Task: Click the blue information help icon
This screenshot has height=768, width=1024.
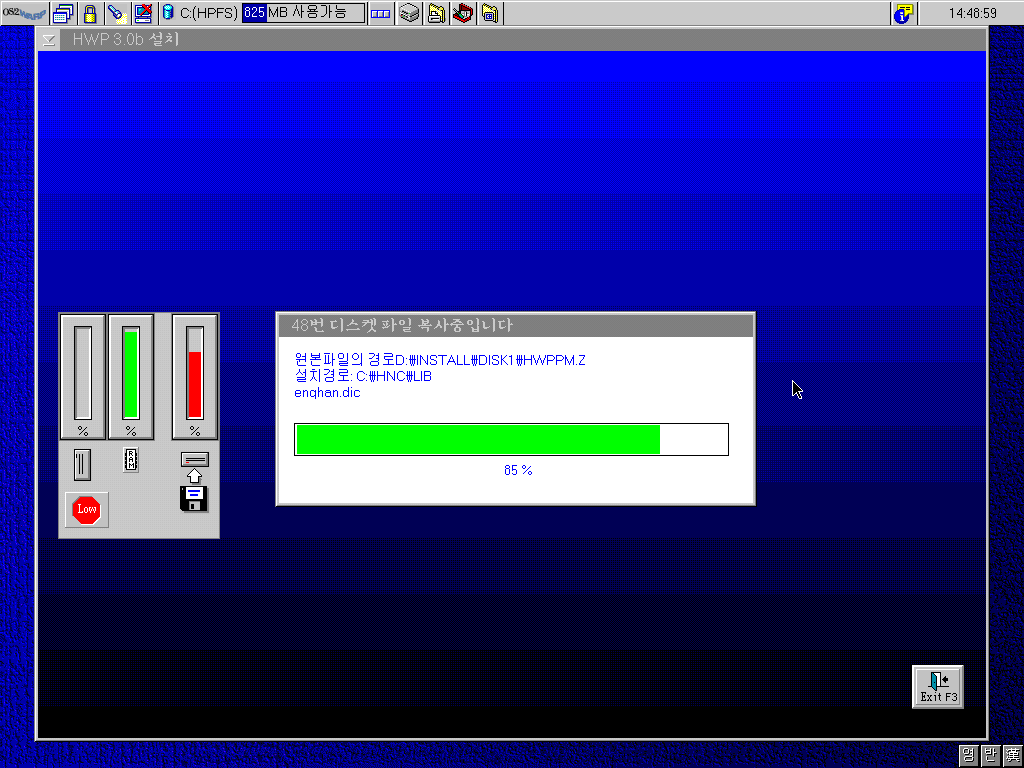Action: pyautogui.click(x=903, y=13)
